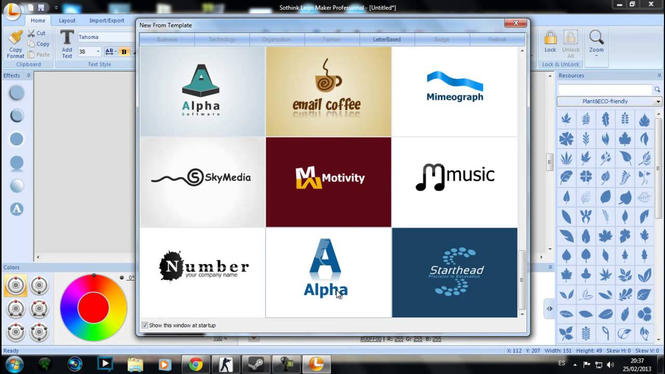Viewport: 665px width, 374px height.
Task: Click the Add Text T icon
Action: [x=67, y=37]
